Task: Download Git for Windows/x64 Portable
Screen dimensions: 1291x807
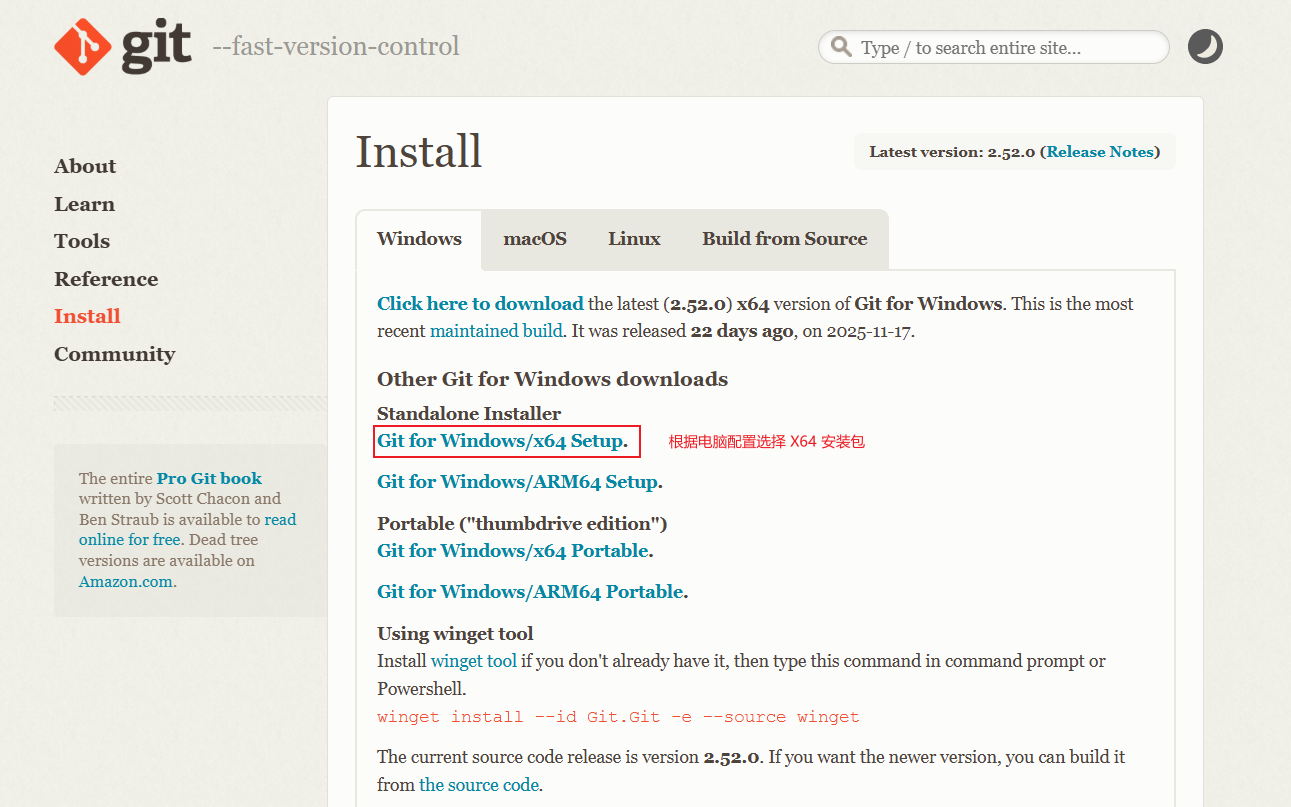Action: coord(513,551)
